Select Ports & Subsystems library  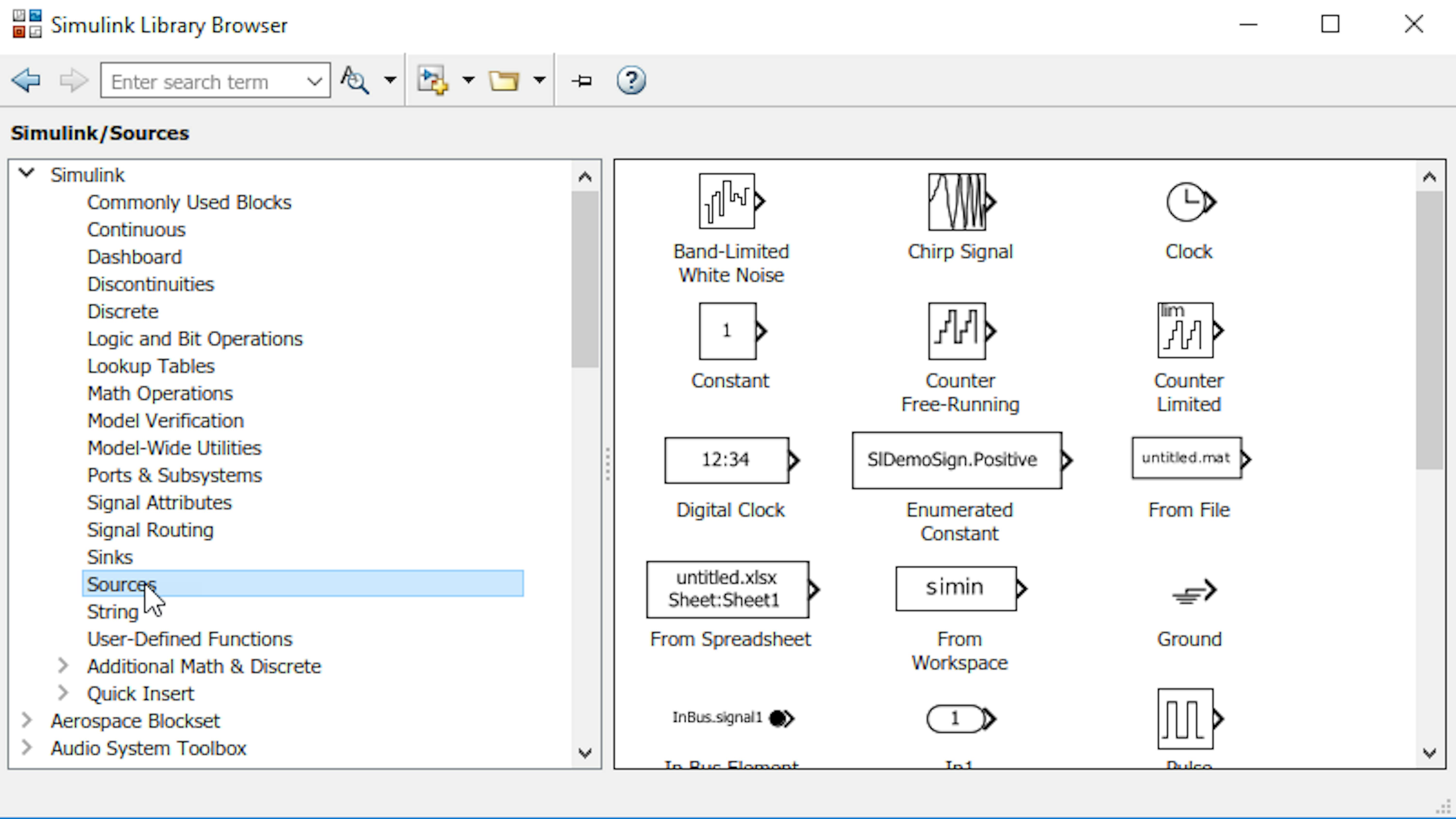(175, 475)
